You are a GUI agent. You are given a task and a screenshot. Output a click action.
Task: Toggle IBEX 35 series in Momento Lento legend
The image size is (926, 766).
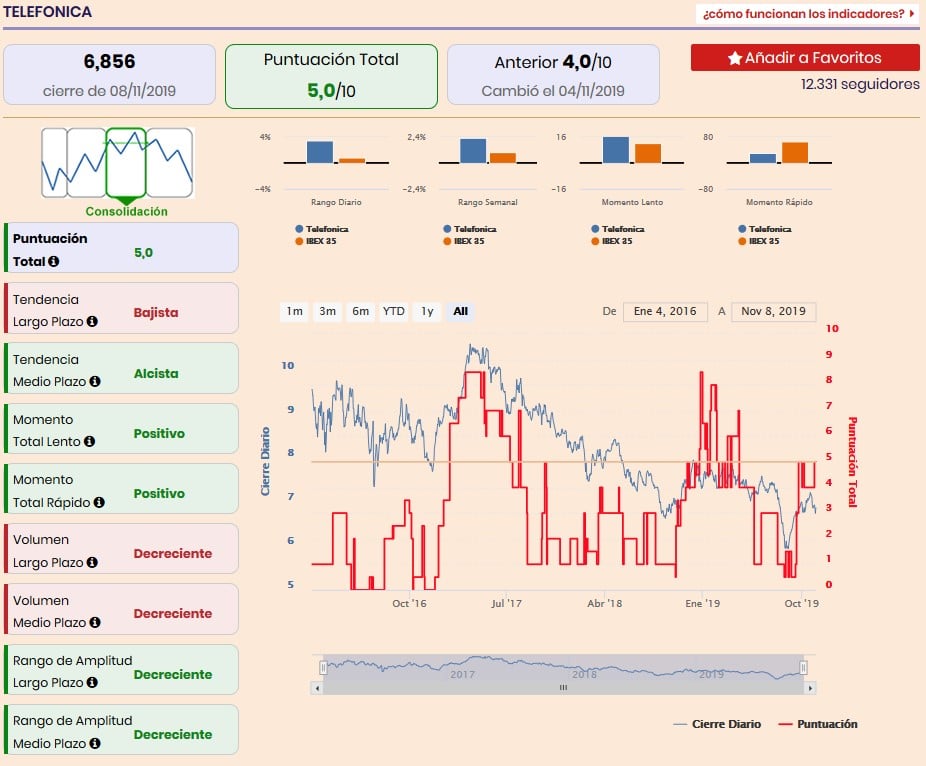pyautogui.click(x=612, y=241)
